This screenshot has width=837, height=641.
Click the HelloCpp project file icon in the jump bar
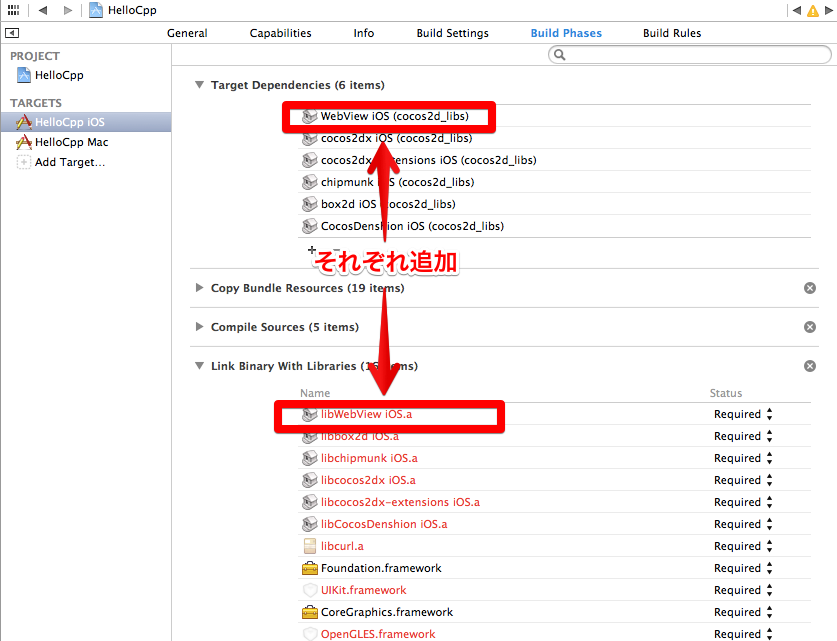tap(96, 10)
